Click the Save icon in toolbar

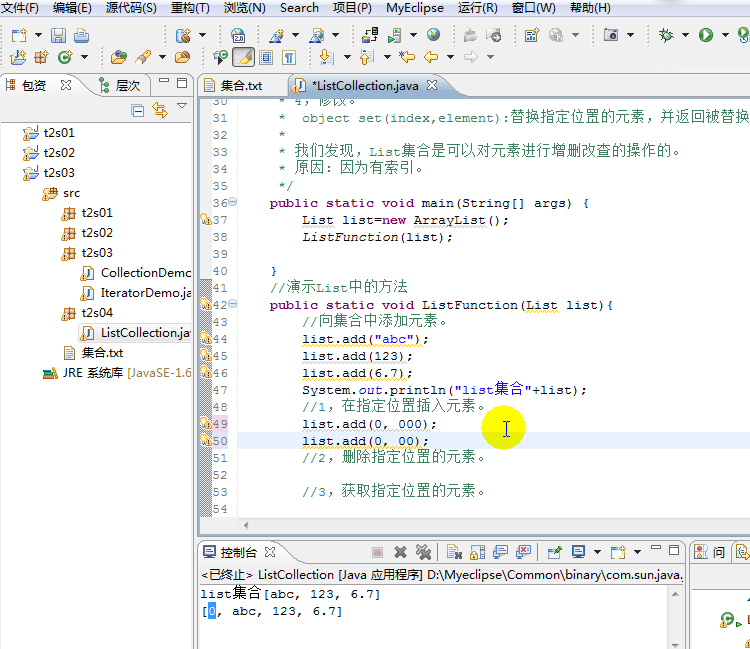(58, 35)
